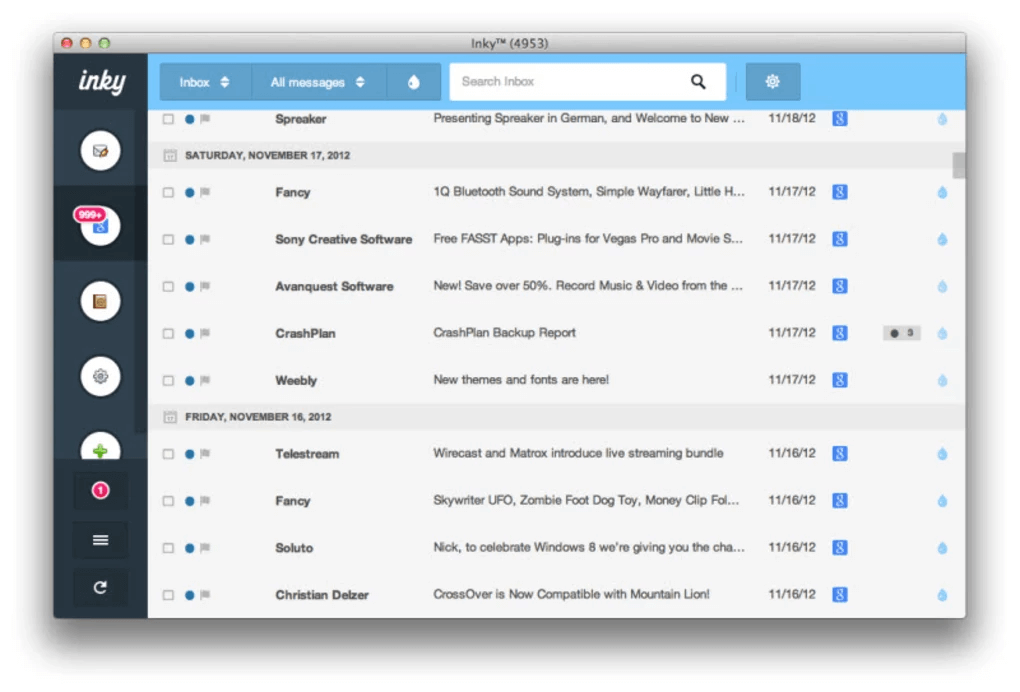Image resolution: width=1020 pixels, height=692 pixels.
Task: Open the contacts address book icon
Action: pyautogui.click(x=100, y=301)
